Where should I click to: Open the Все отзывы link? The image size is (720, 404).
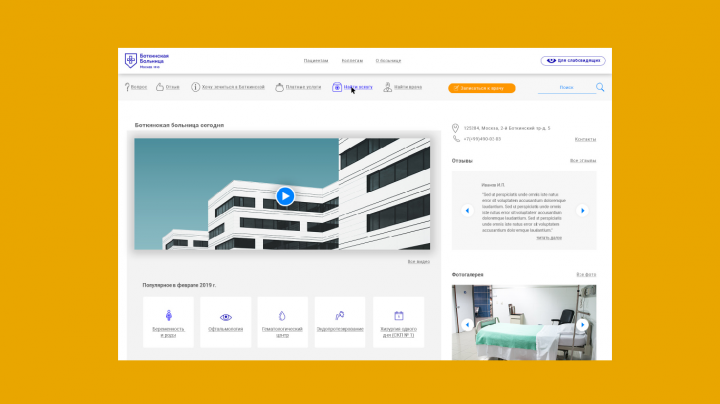[583, 161]
